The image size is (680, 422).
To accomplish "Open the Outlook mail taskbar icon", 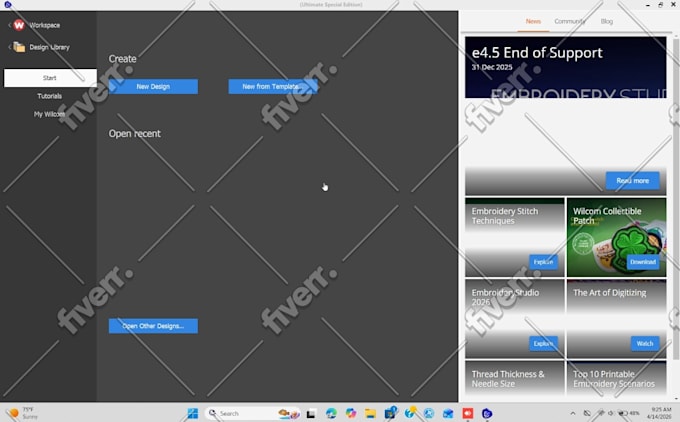I will click(x=448, y=414).
